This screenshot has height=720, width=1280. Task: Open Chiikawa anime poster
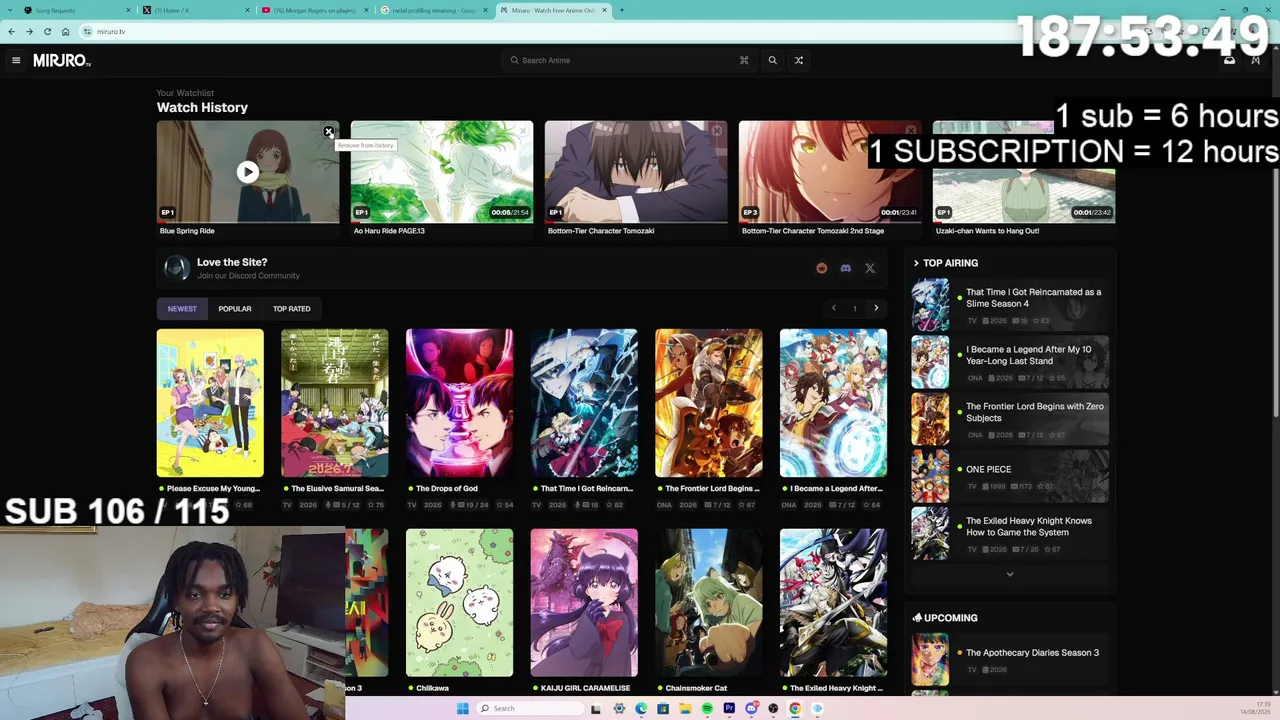tap(459, 603)
